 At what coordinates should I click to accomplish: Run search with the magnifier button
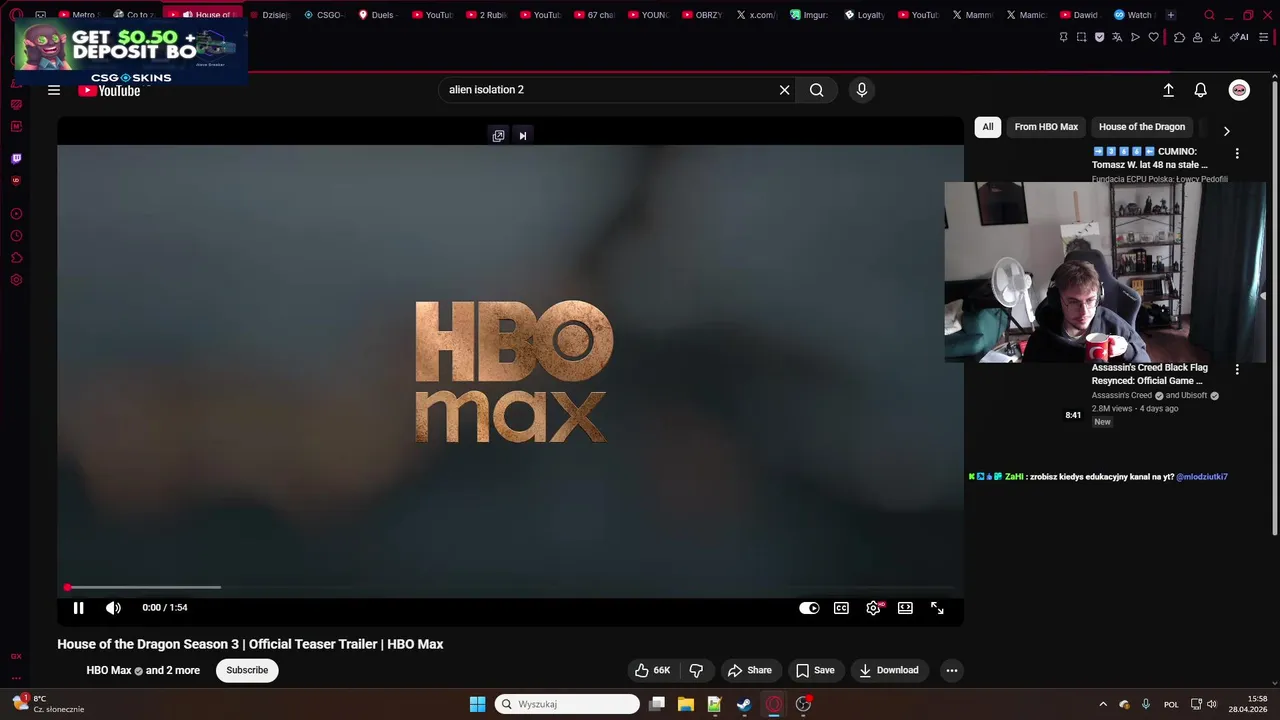(x=817, y=90)
